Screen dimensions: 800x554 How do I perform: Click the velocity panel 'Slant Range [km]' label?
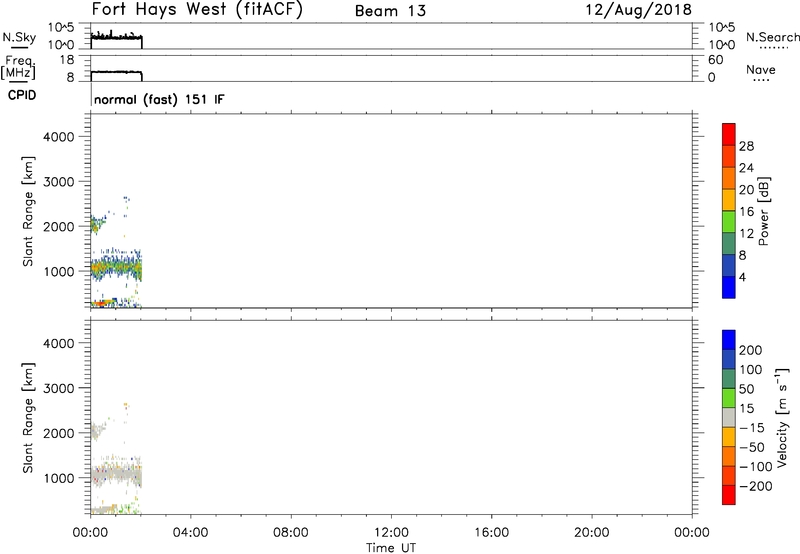pos(28,418)
